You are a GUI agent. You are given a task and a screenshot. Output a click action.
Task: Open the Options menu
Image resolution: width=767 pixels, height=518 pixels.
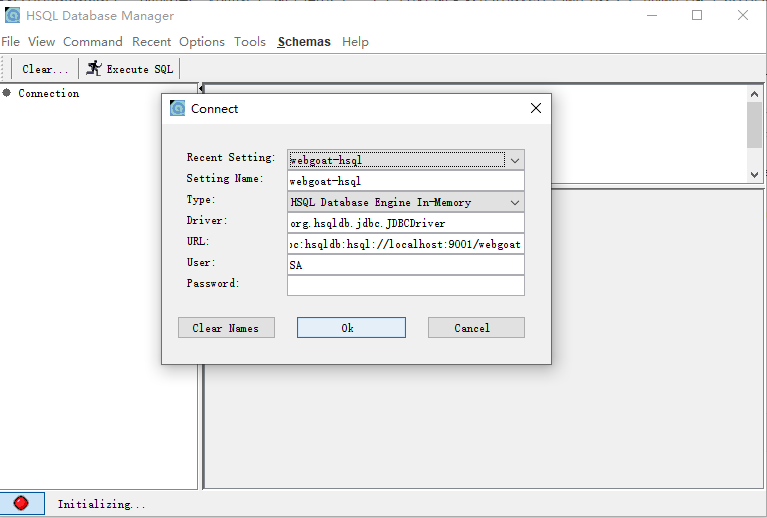(202, 42)
